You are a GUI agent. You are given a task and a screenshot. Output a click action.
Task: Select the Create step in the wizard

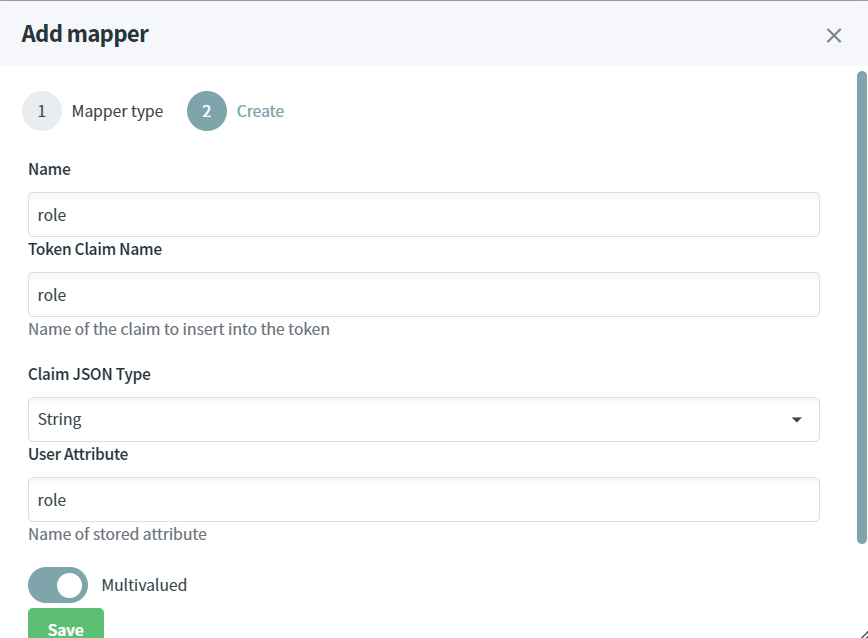tap(260, 111)
